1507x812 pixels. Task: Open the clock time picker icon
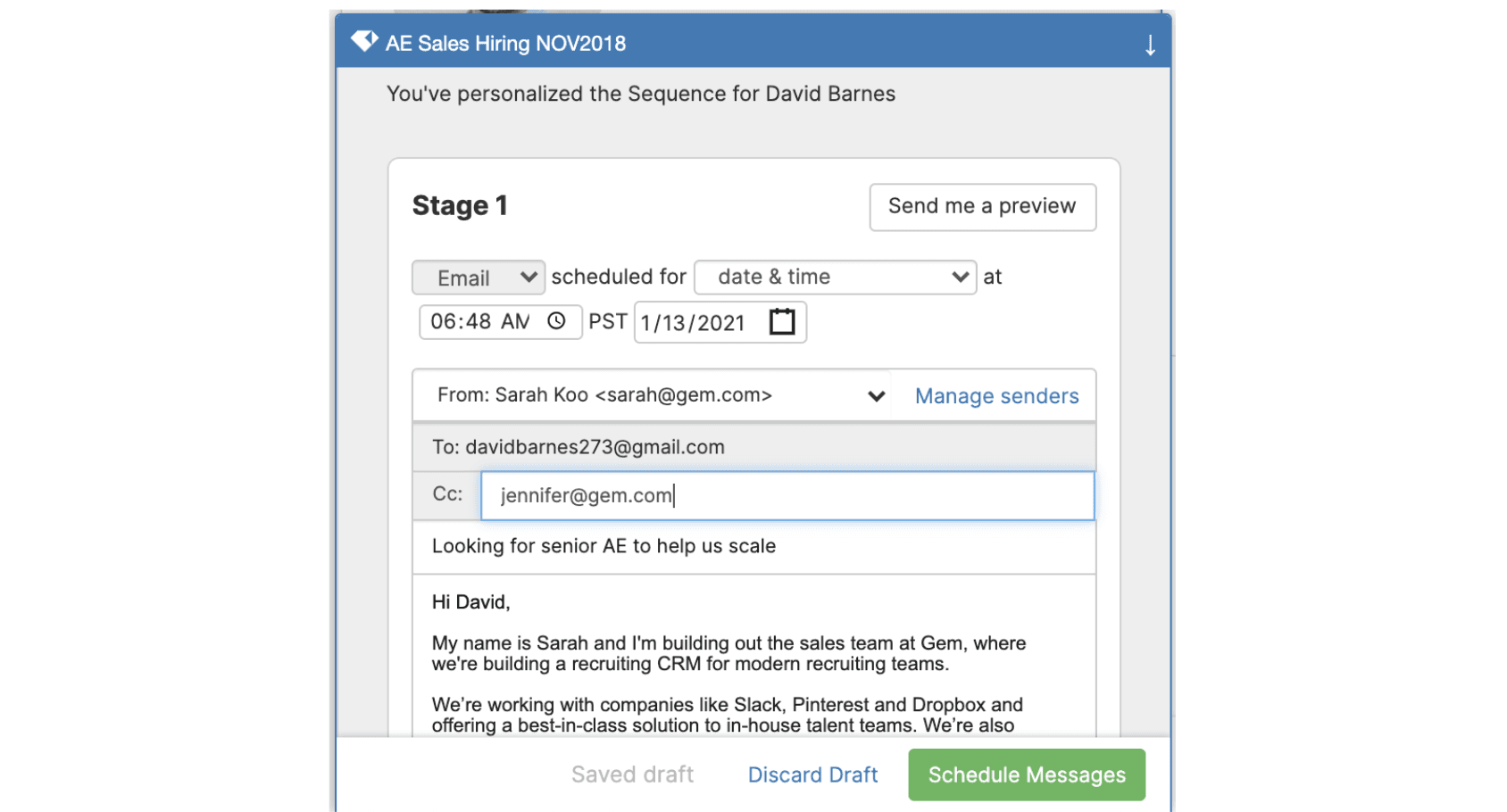coord(556,321)
